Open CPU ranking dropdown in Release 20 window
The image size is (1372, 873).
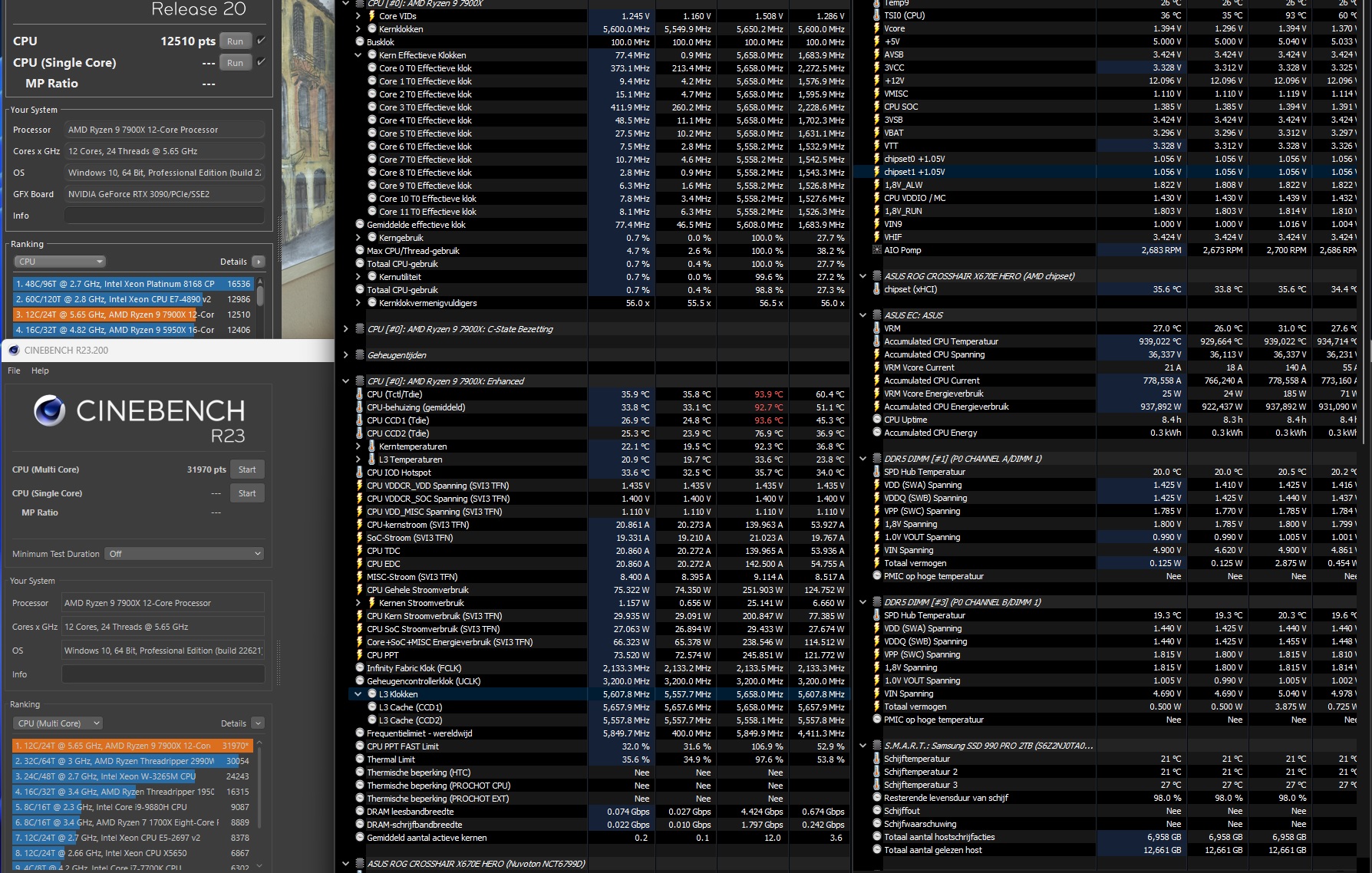pyautogui.click(x=60, y=262)
